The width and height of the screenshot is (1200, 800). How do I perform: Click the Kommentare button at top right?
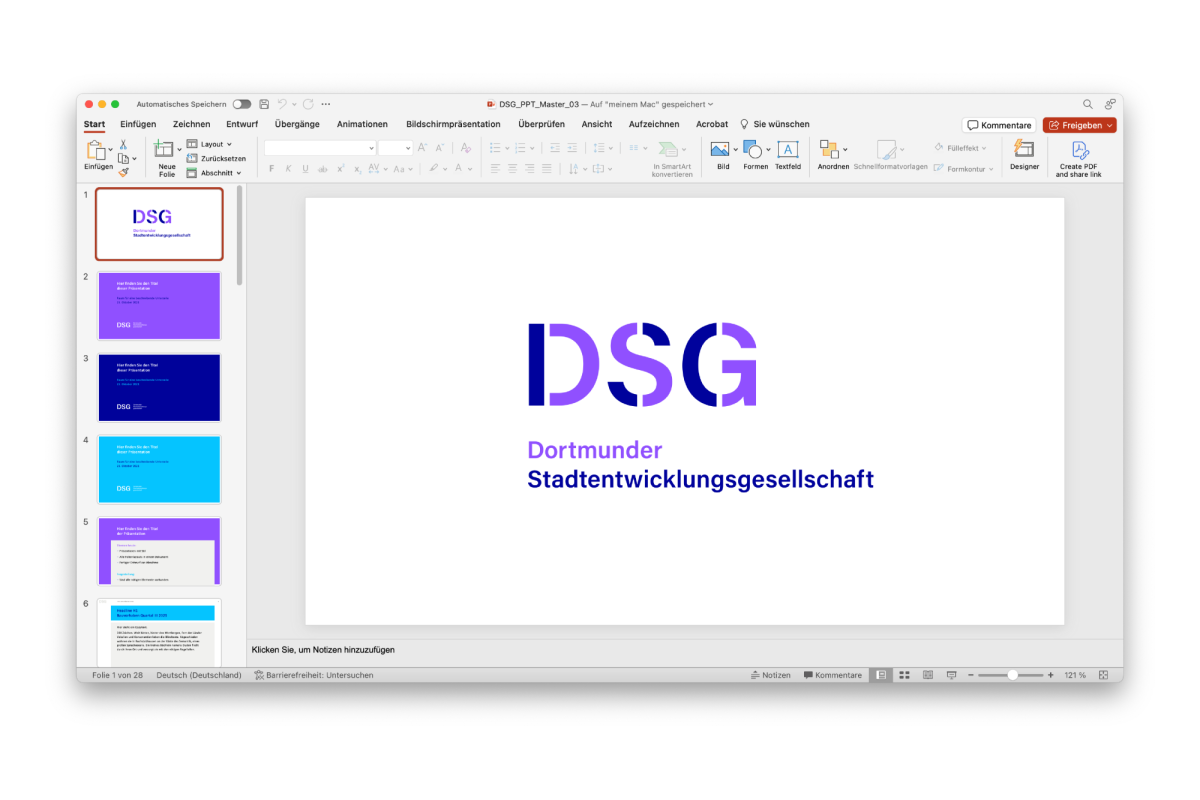click(999, 125)
